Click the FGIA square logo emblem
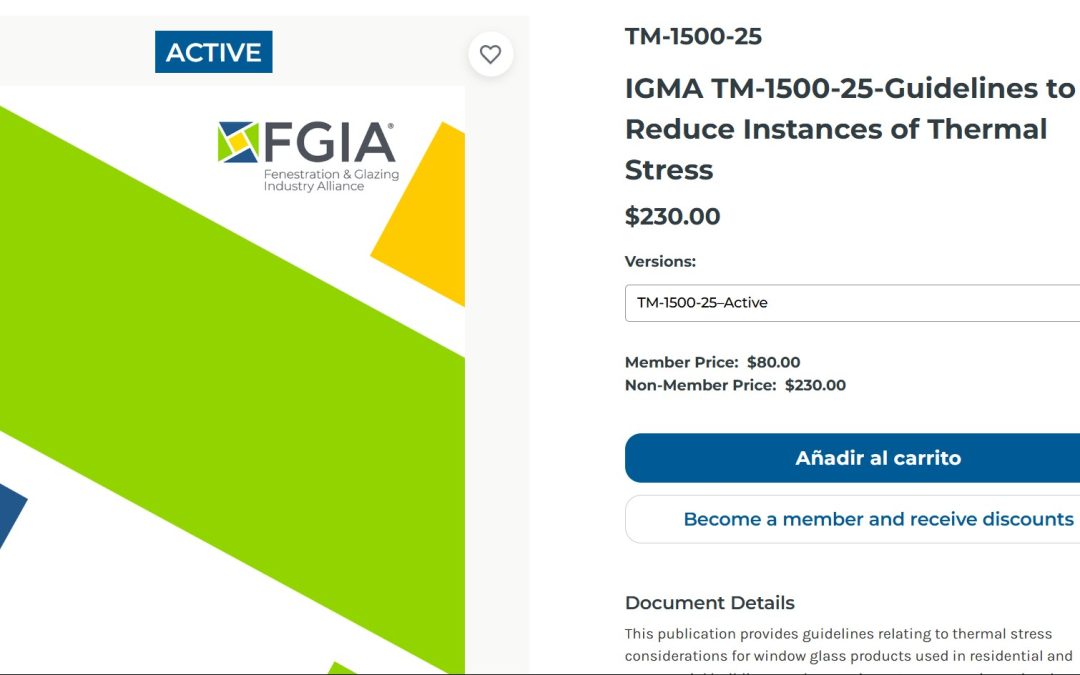The image size is (1080, 675). (238, 142)
